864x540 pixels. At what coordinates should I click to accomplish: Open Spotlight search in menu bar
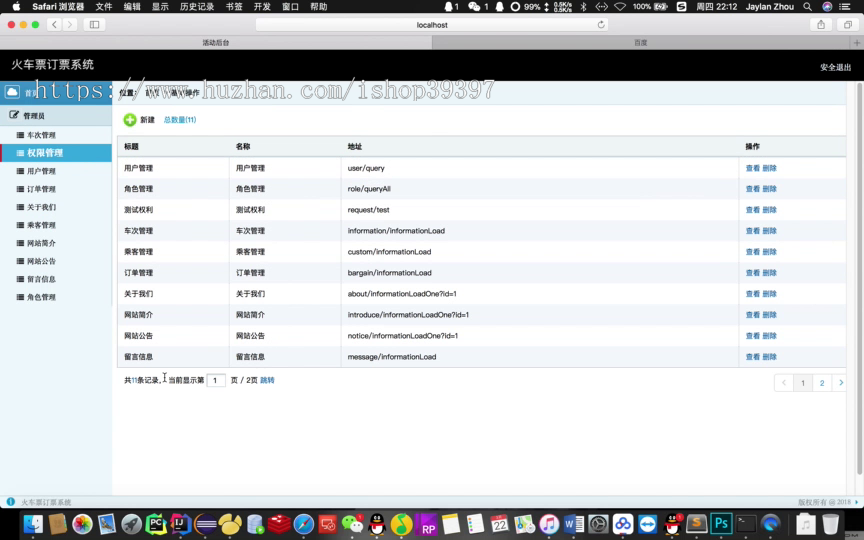click(807, 7)
